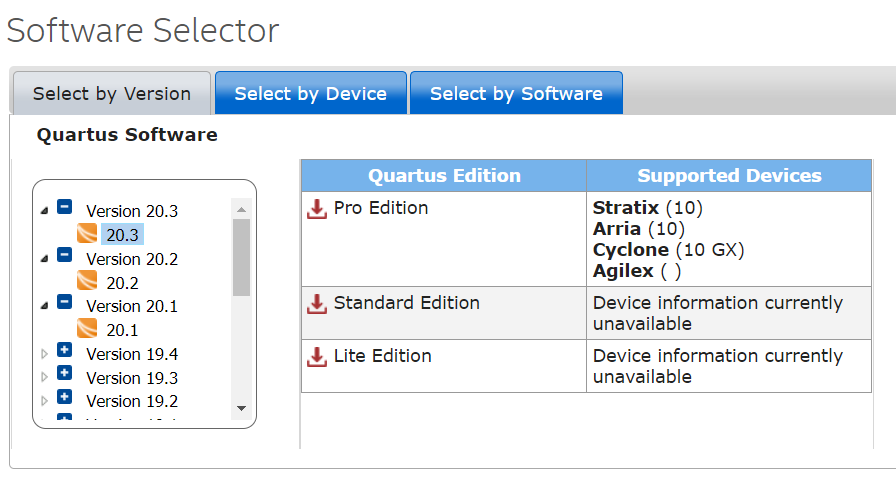
Task: Open the Pro Edition link
Action: [381, 208]
